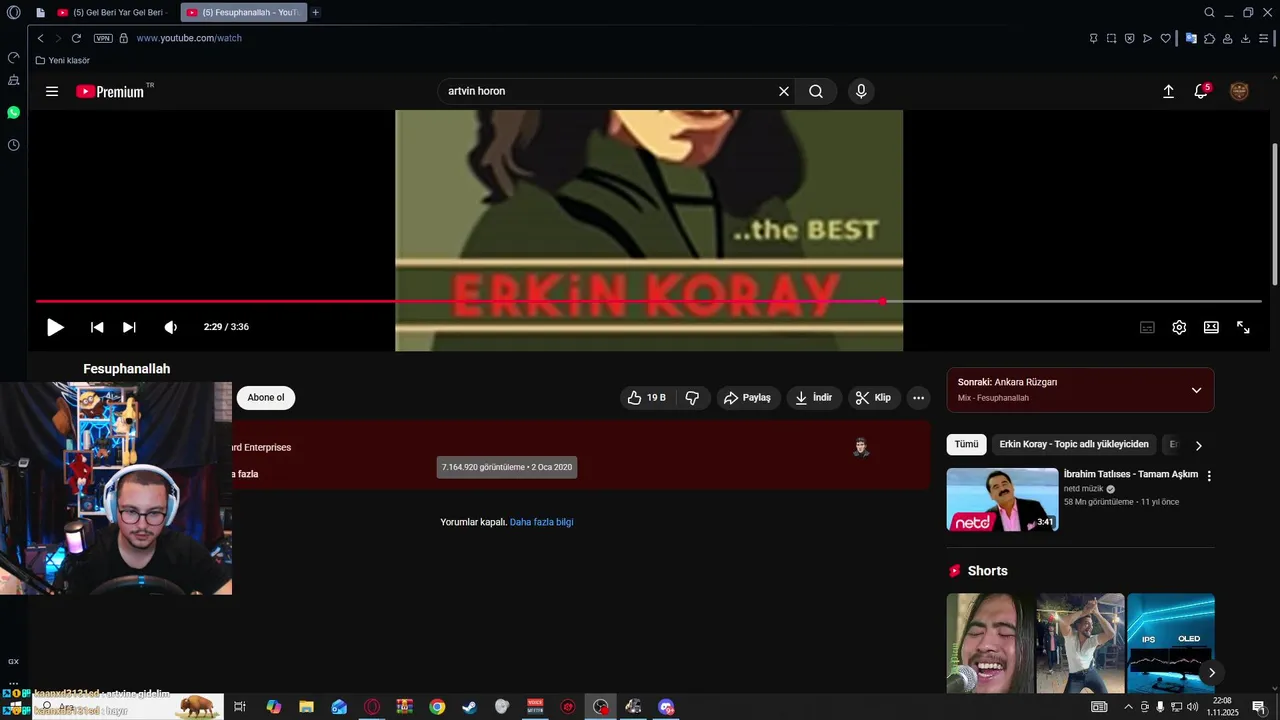Run search with magnifier button
Image resolution: width=1280 pixels, height=720 pixels.
[x=816, y=91]
